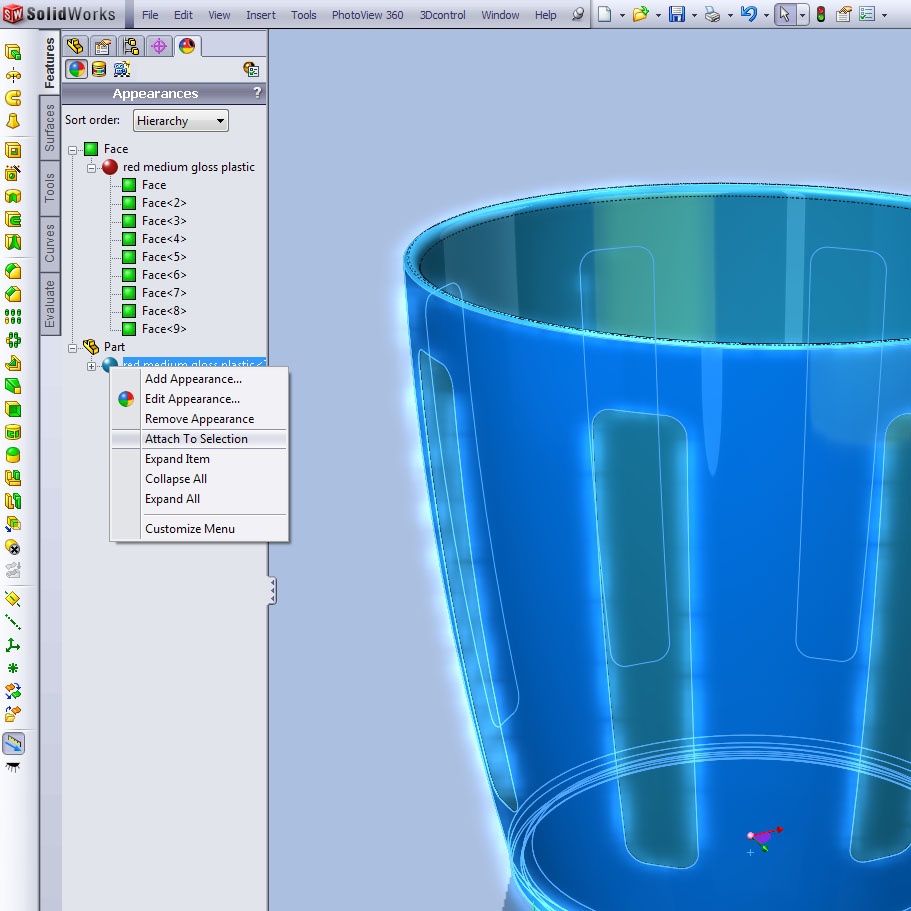The height and width of the screenshot is (911, 911).
Task: Toggle the appearances view button under tabs
Action: pyautogui.click(x=76, y=69)
